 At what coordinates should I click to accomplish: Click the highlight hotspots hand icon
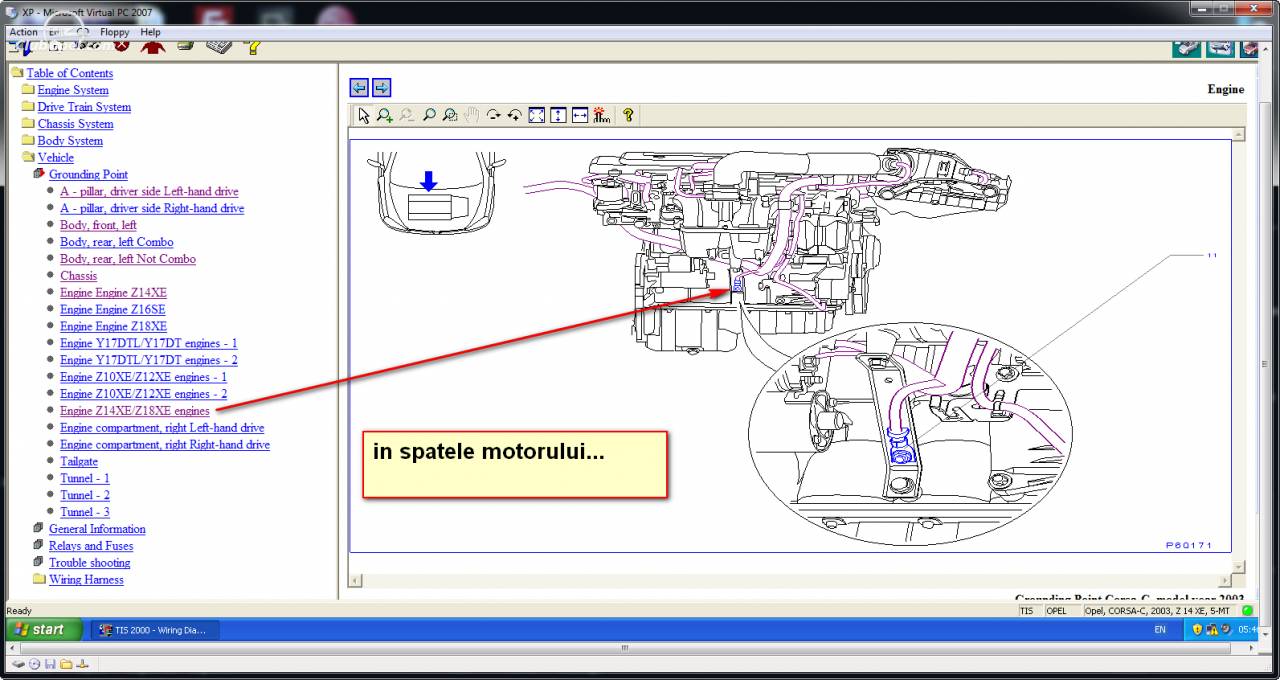tap(601, 115)
